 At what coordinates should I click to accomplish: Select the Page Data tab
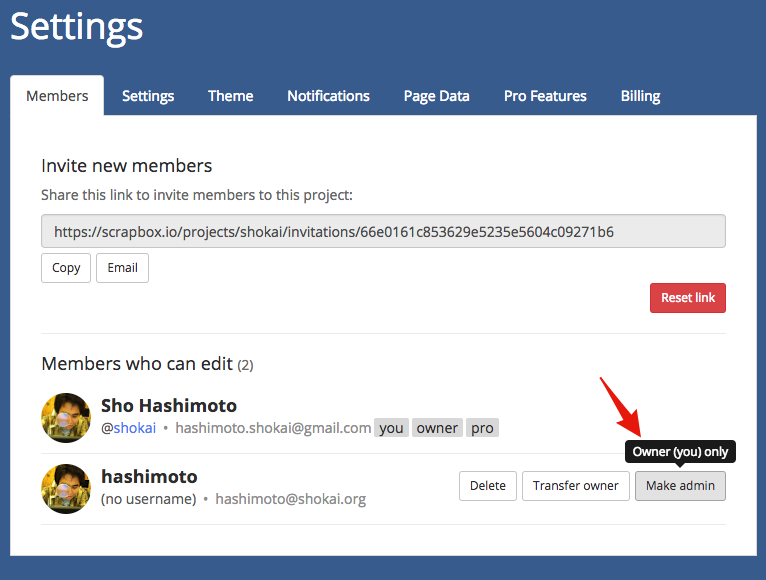click(436, 96)
